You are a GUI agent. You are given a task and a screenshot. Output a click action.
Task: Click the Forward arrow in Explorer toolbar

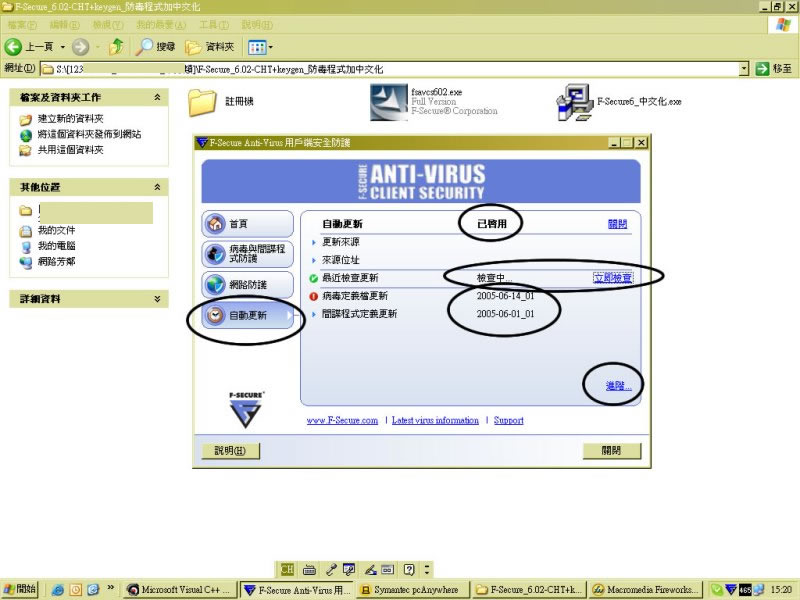pyautogui.click(x=80, y=47)
